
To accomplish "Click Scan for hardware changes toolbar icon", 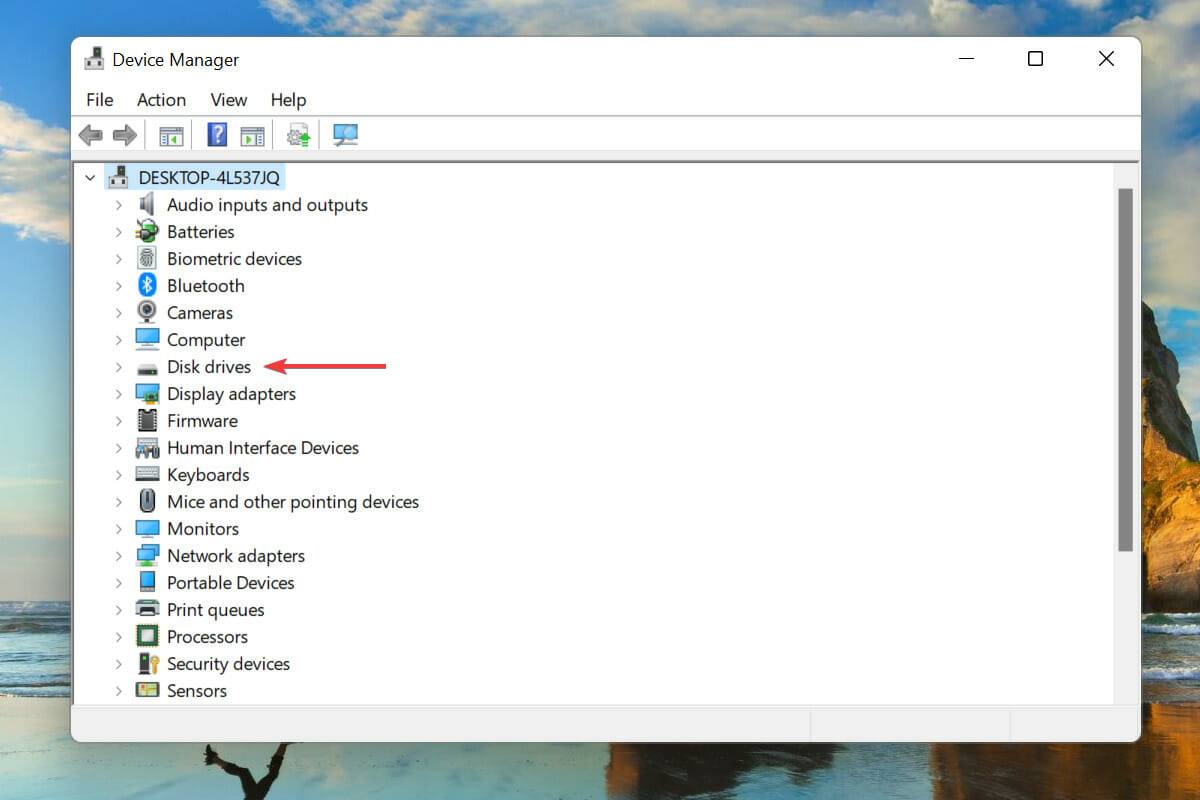I will pyautogui.click(x=345, y=135).
